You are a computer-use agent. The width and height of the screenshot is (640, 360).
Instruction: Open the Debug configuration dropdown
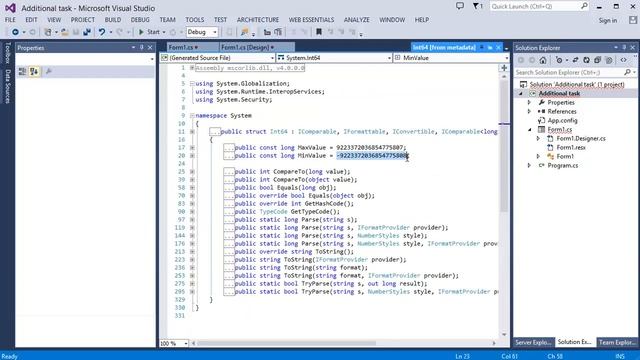pos(202,32)
